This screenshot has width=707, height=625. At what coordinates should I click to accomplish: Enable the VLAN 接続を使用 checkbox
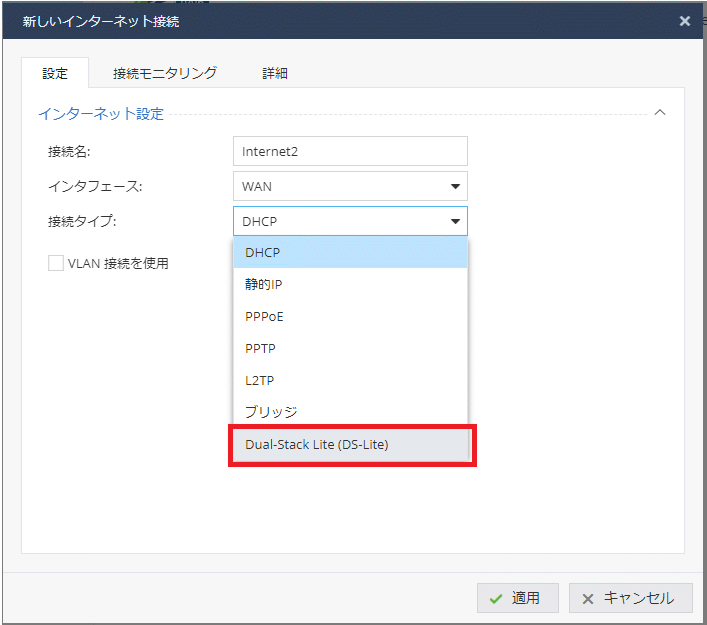pos(56,263)
